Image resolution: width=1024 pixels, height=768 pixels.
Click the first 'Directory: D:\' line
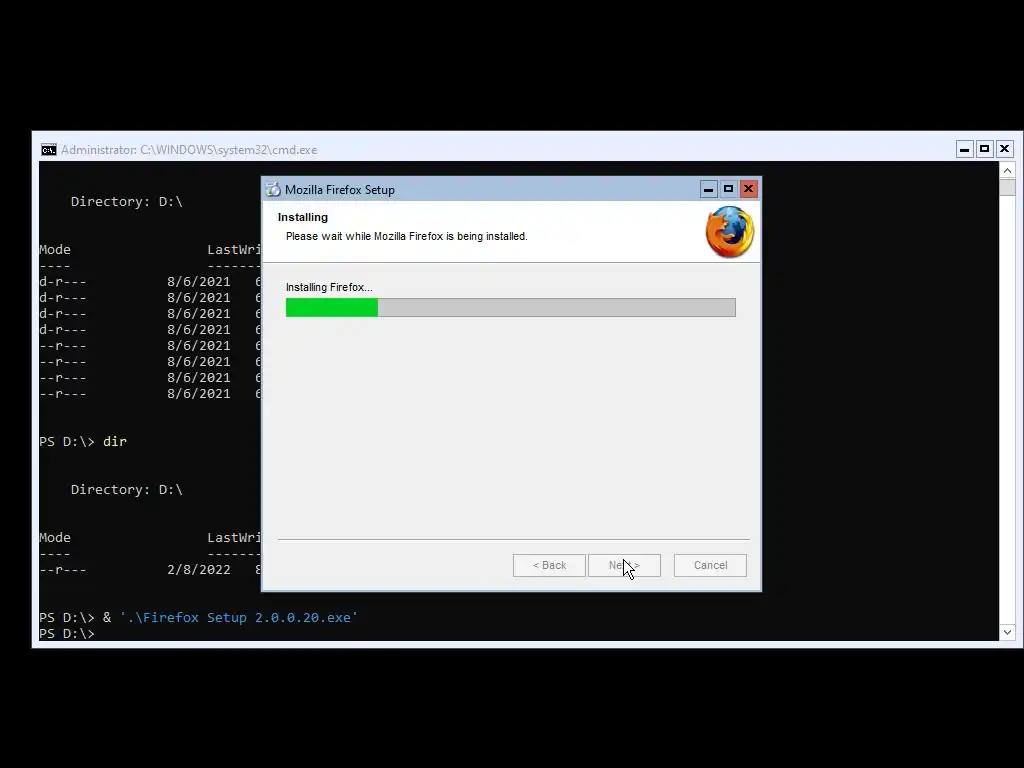tap(127, 201)
